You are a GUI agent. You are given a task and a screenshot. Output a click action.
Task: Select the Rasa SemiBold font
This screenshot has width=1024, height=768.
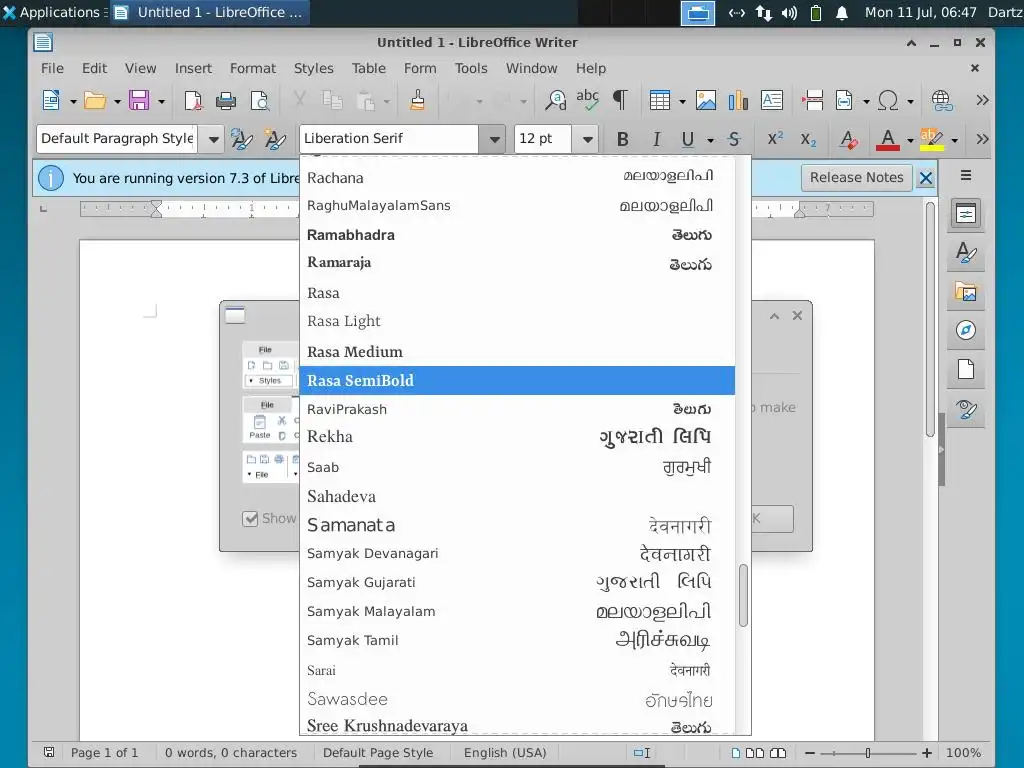517,380
